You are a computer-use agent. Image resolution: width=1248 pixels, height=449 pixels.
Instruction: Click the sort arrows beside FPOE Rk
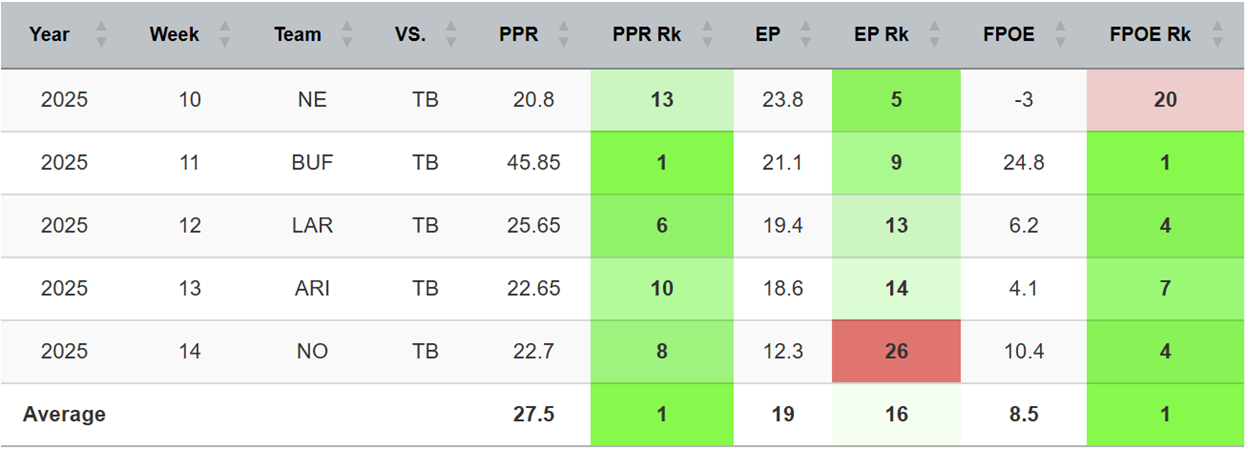click(x=1216, y=35)
